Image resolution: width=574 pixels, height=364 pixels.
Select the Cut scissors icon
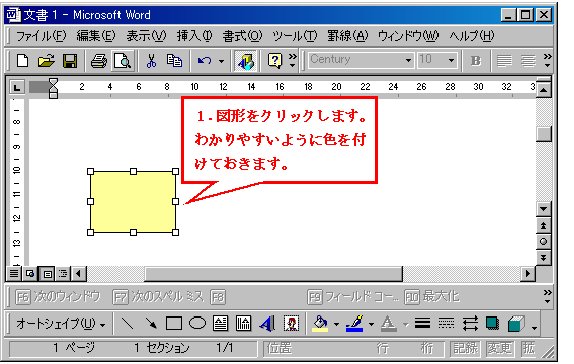(x=151, y=61)
